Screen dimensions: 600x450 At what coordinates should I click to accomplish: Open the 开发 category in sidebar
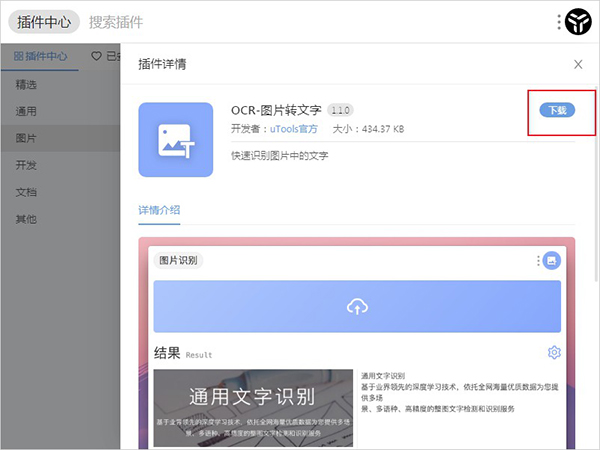pos(27,165)
